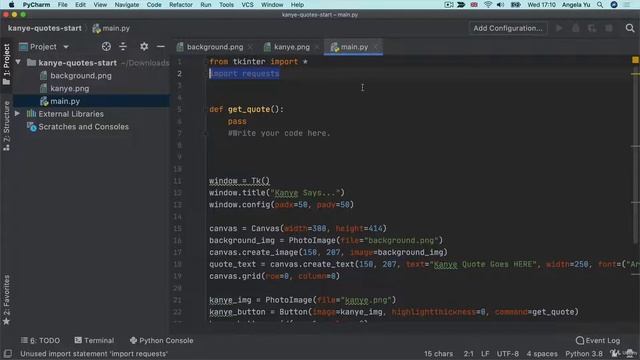
Task: Open the Edit menu
Action: [80, 4]
